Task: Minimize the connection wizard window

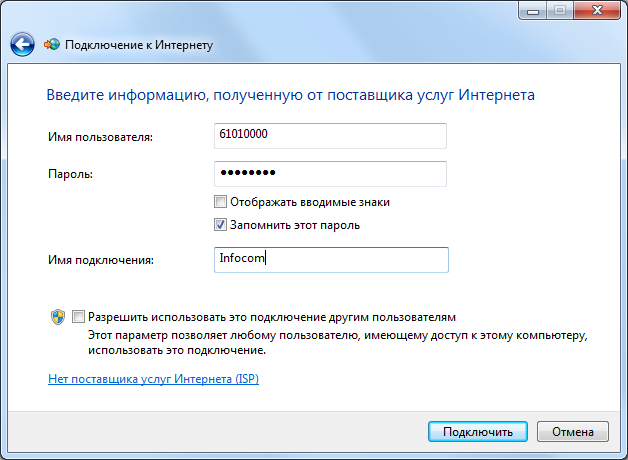Action: (x=534, y=10)
